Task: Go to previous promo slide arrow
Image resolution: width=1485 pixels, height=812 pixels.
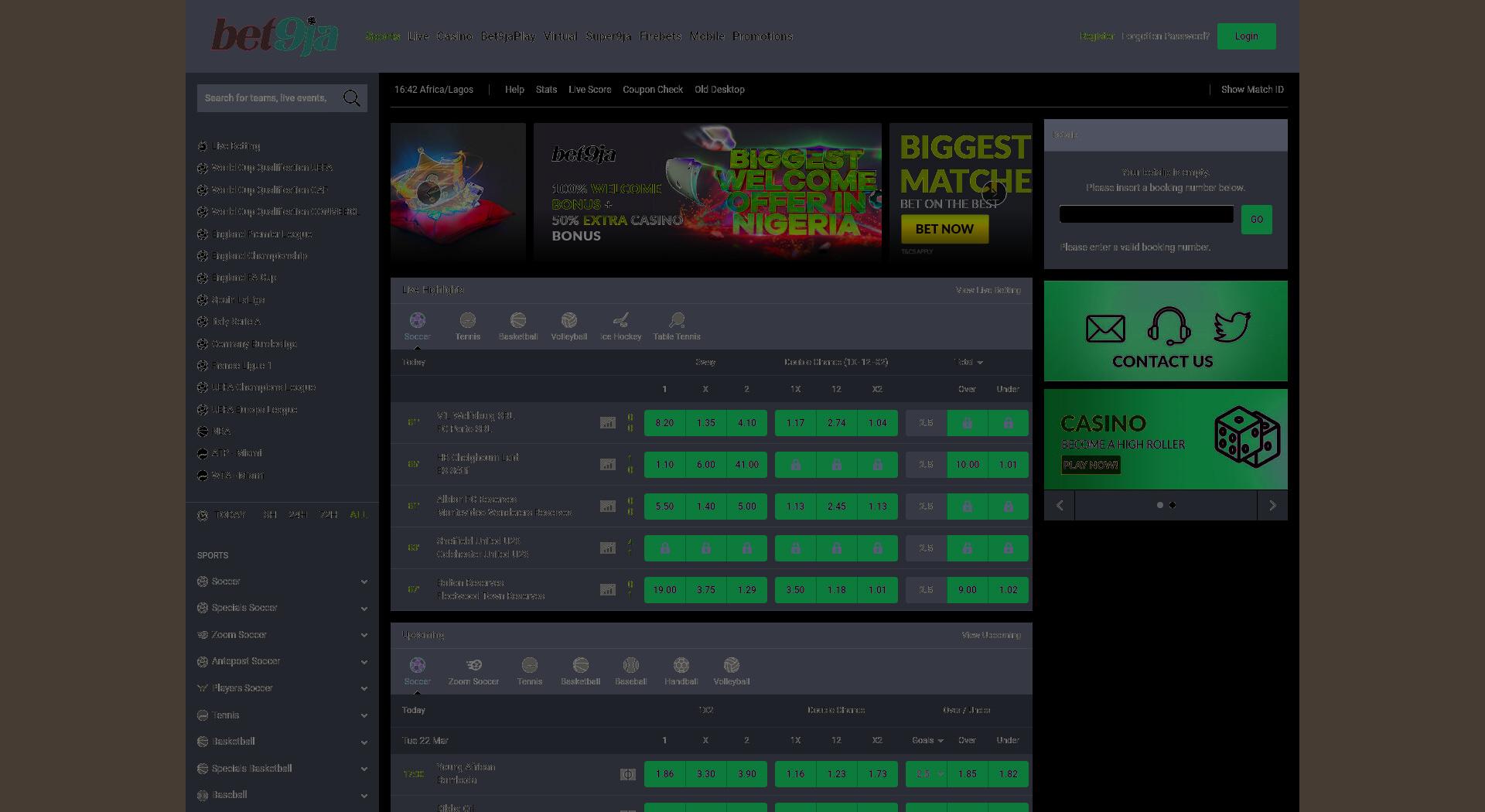Action: click(x=1060, y=505)
